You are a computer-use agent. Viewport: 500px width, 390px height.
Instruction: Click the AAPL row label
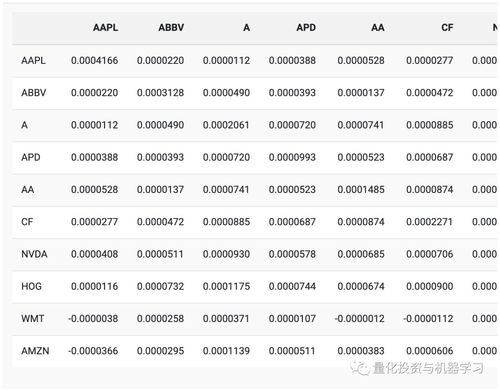click(x=33, y=61)
